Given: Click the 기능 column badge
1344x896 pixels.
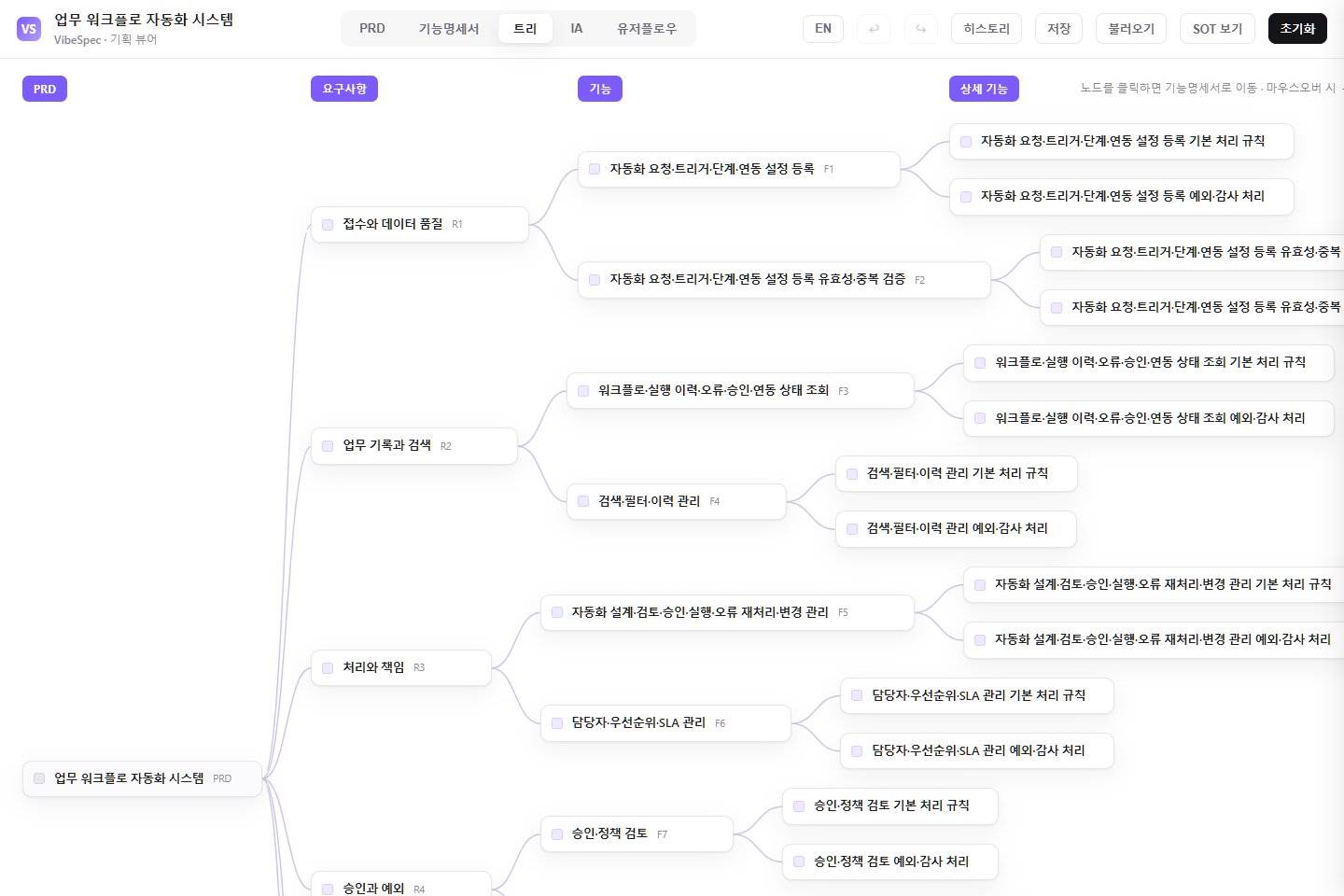Looking at the screenshot, I should pyautogui.click(x=600, y=89).
